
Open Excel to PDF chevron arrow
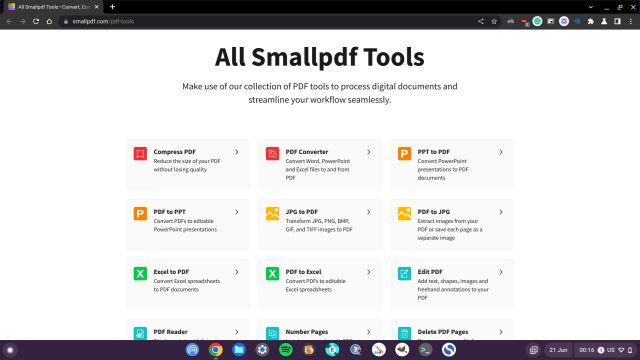click(237, 272)
